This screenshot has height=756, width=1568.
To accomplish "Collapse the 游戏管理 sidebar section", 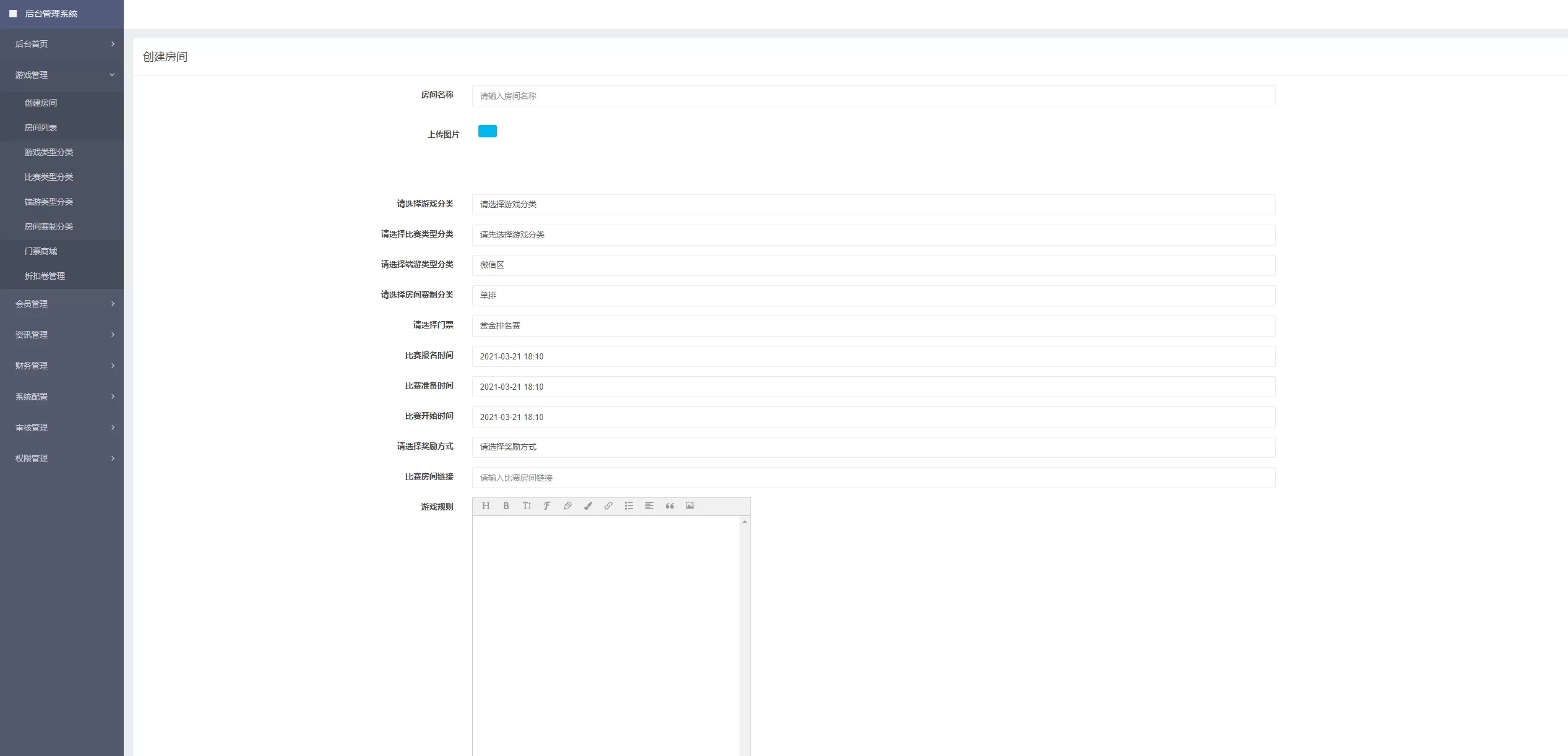I will (62, 75).
